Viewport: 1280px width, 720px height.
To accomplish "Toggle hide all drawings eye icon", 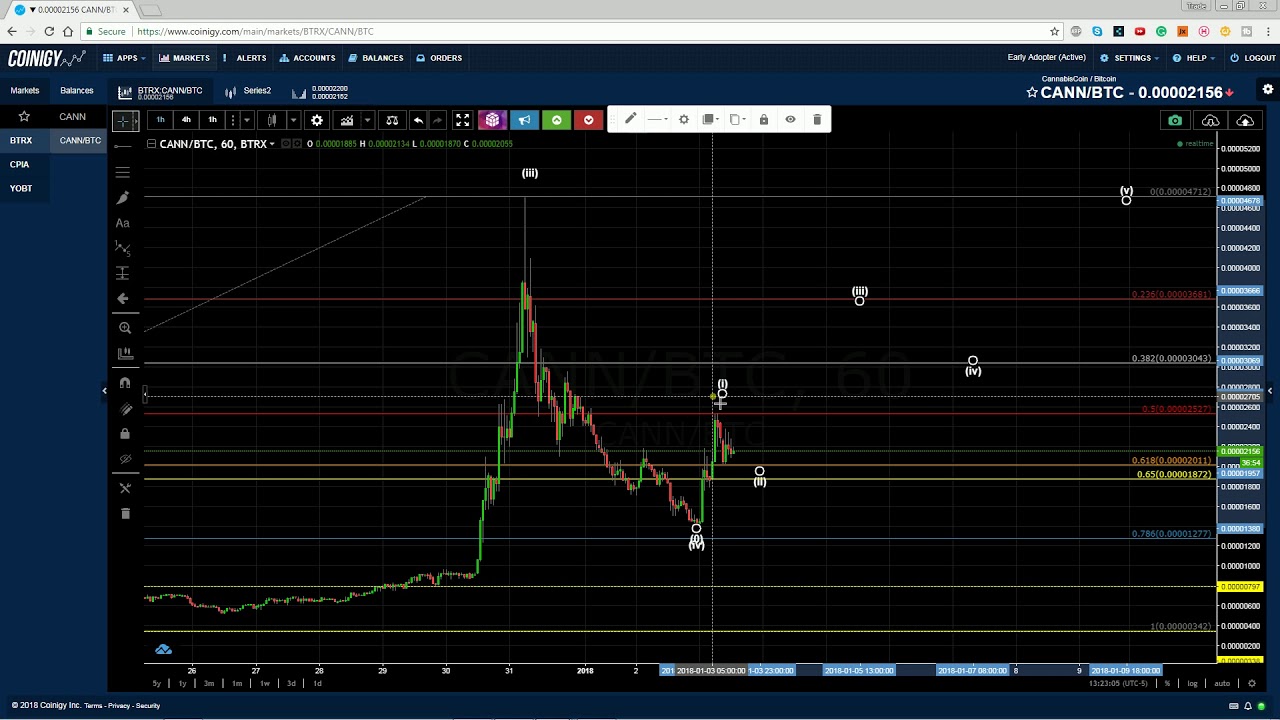I will point(125,460).
